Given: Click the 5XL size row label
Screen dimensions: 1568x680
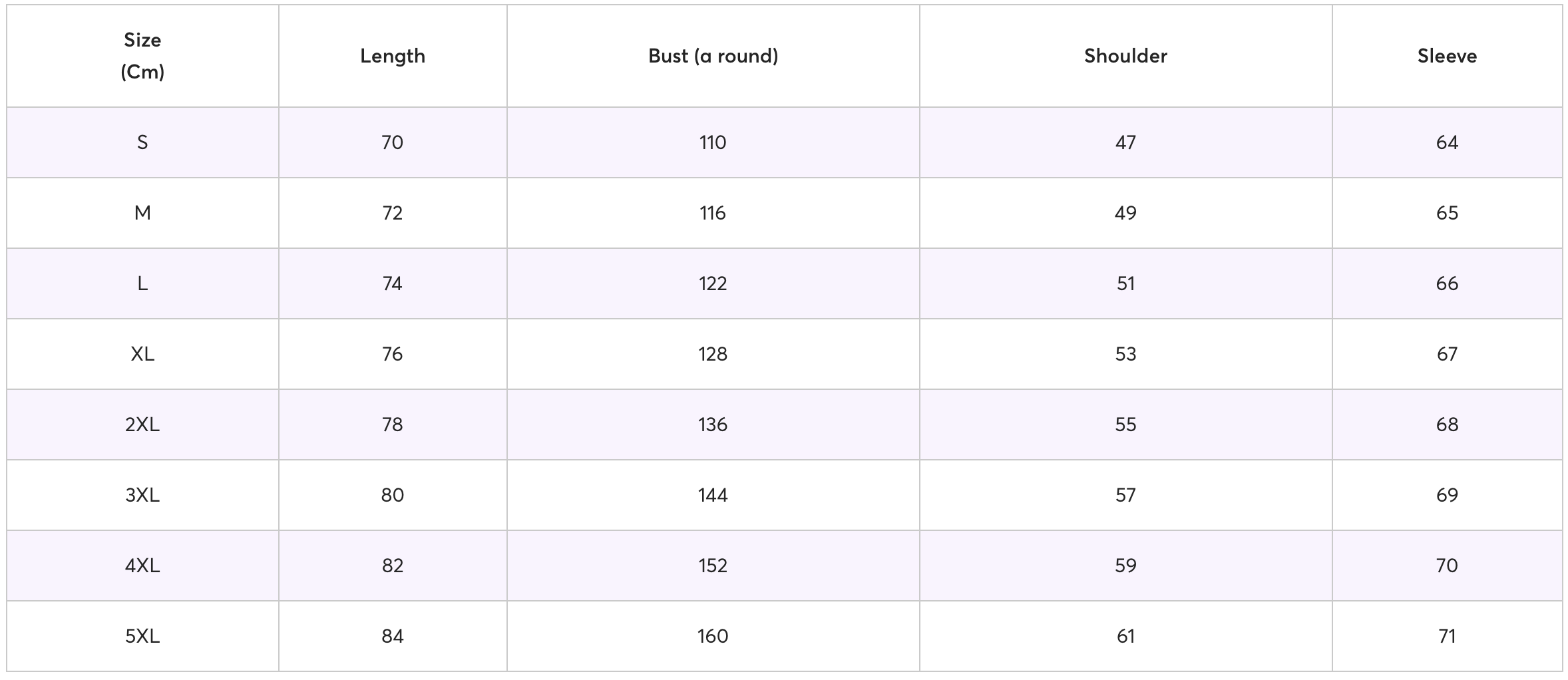Looking at the screenshot, I should point(142,636).
